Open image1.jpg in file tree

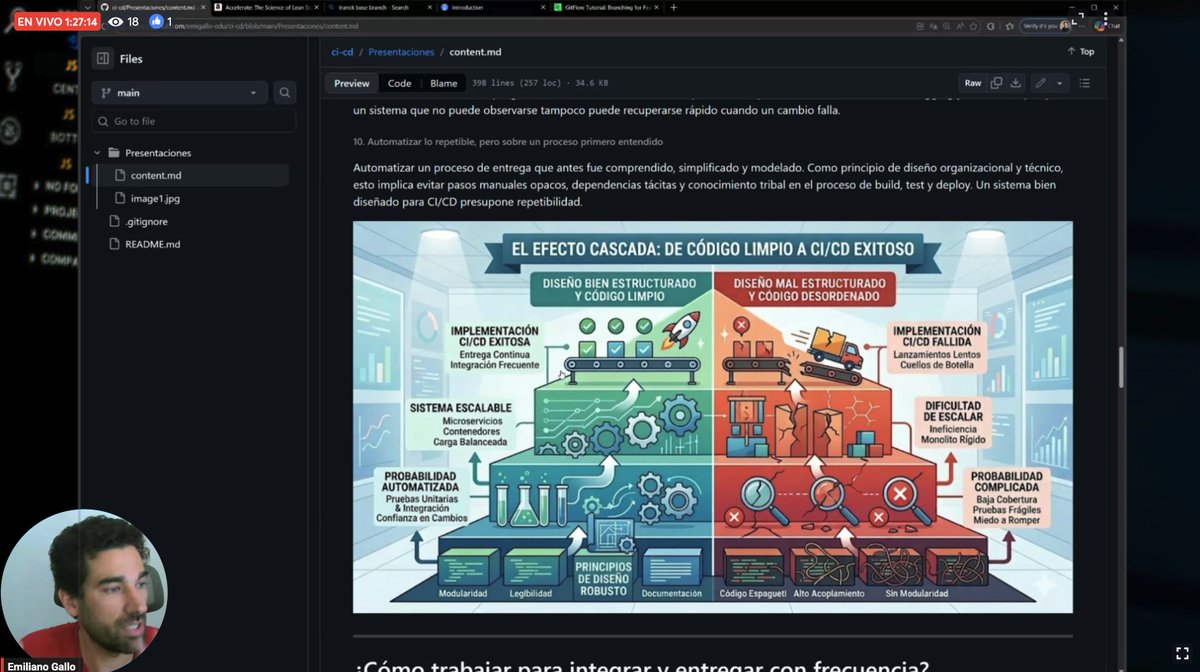[155, 199]
